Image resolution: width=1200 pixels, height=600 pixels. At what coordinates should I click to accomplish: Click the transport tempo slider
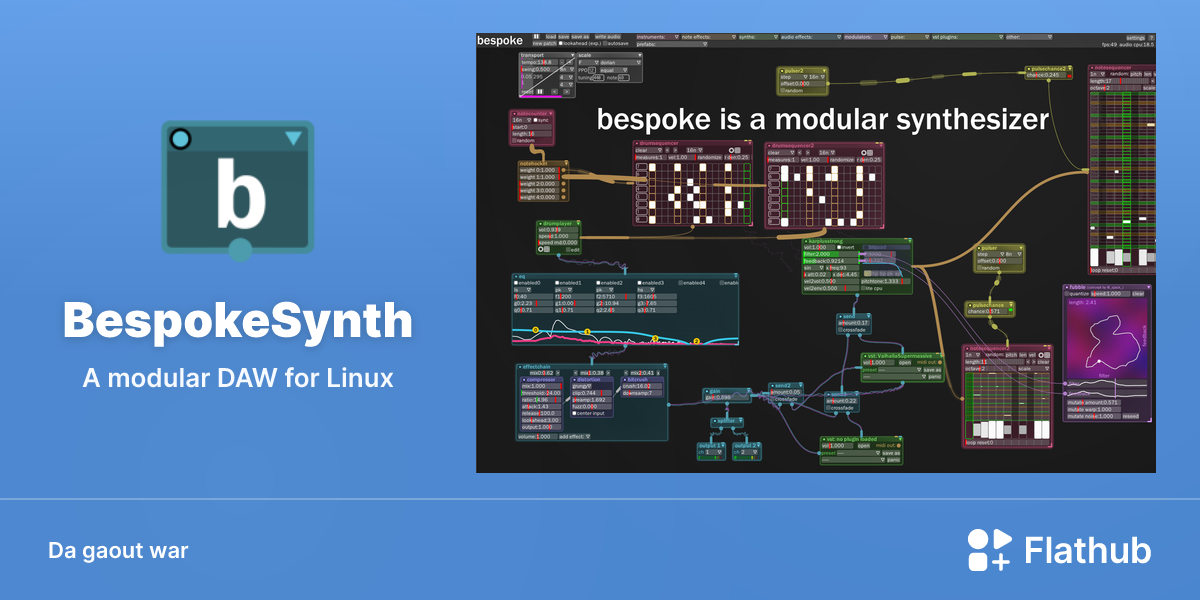tap(540, 63)
